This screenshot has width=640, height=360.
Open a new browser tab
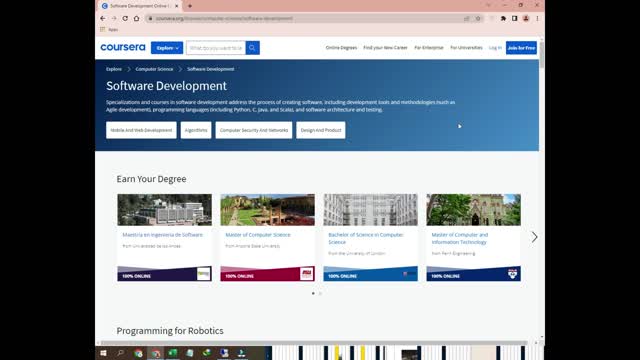(x=190, y=6)
